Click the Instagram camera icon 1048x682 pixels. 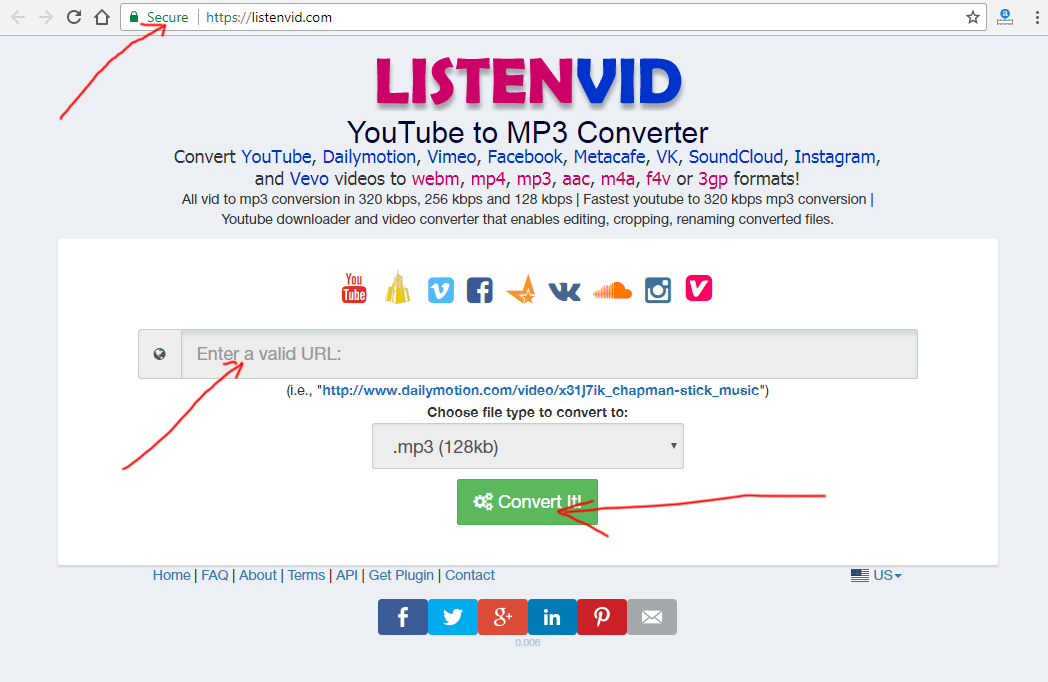pos(658,290)
